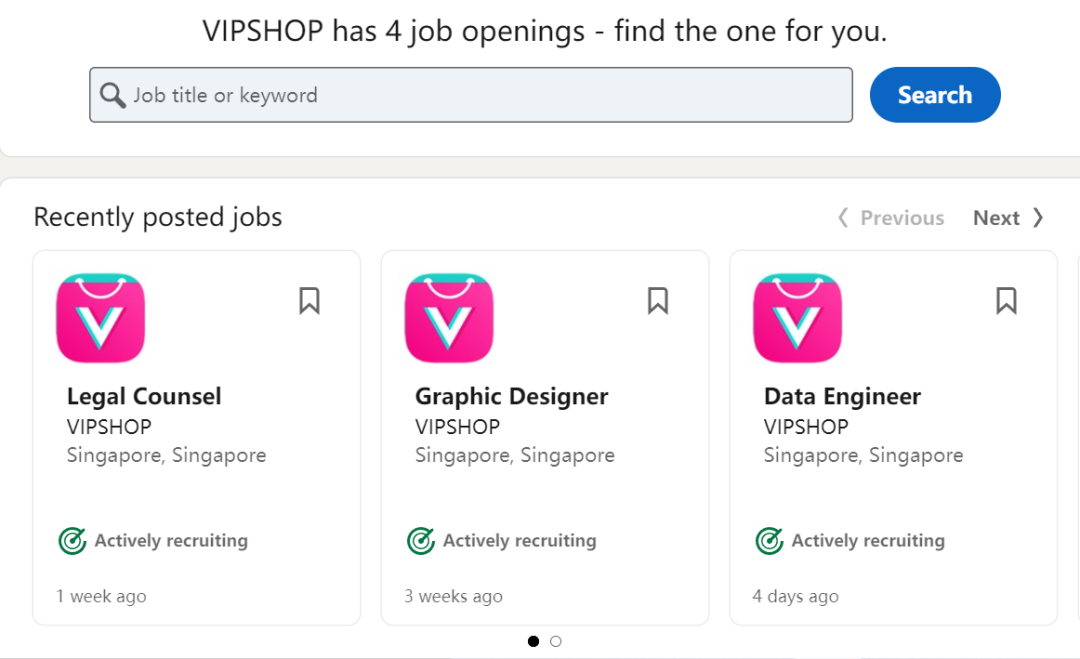Image resolution: width=1080 pixels, height=659 pixels.
Task: Click the Previous jobs pagination button
Action: click(x=891, y=218)
